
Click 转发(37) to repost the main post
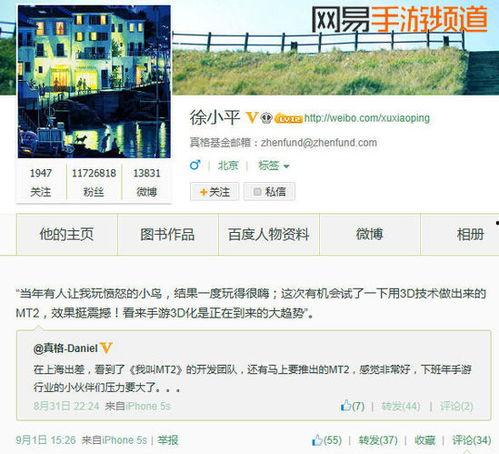pos(378,440)
